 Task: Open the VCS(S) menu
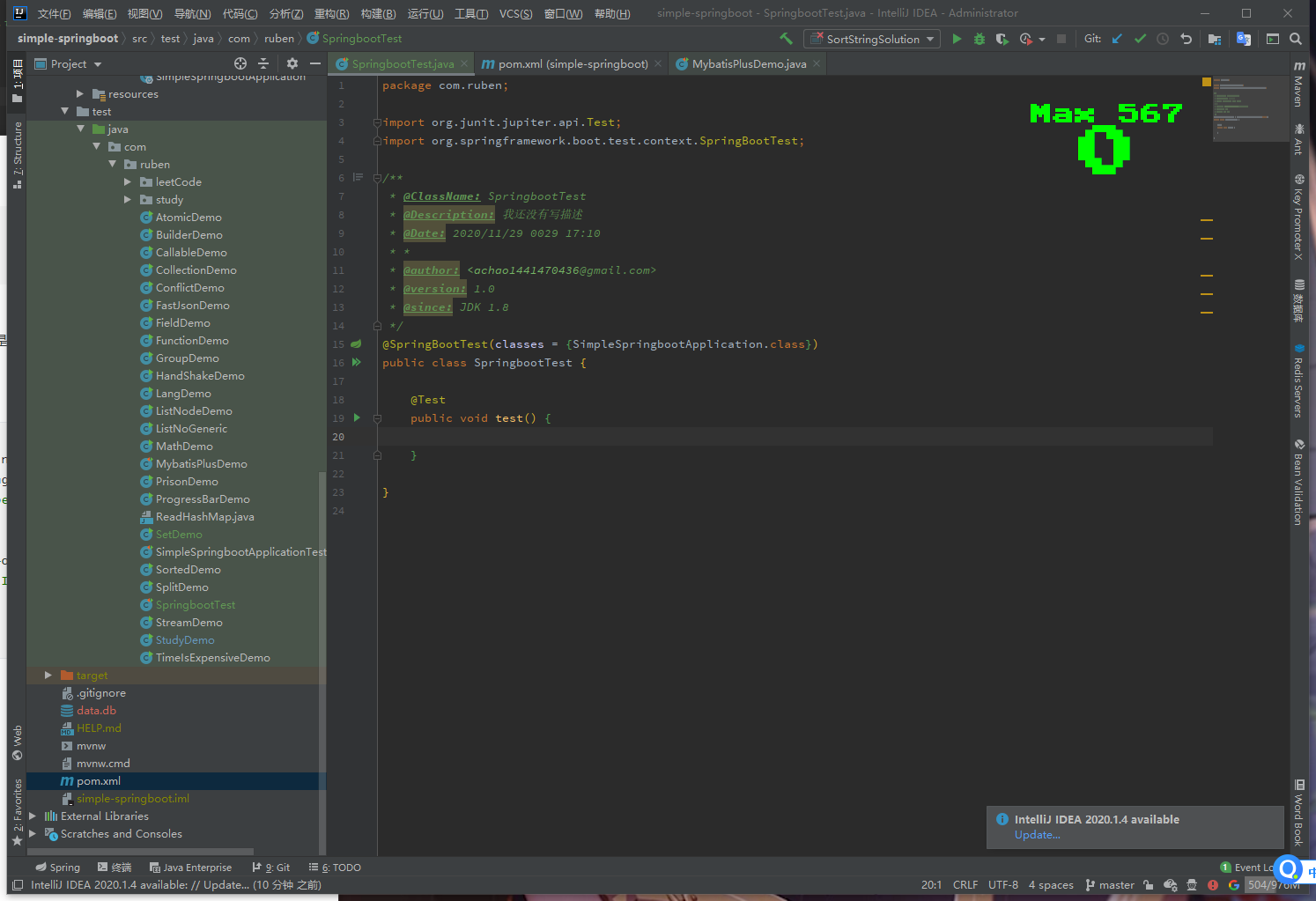pyautogui.click(x=515, y=13)
